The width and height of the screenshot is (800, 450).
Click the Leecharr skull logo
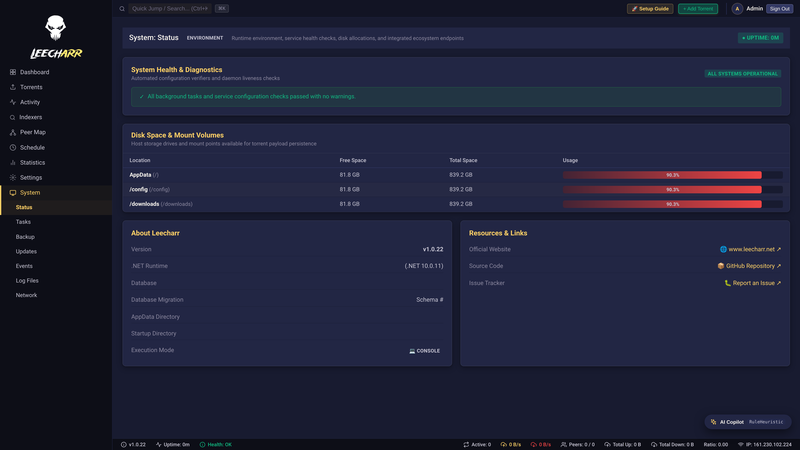tap(55, 28)
